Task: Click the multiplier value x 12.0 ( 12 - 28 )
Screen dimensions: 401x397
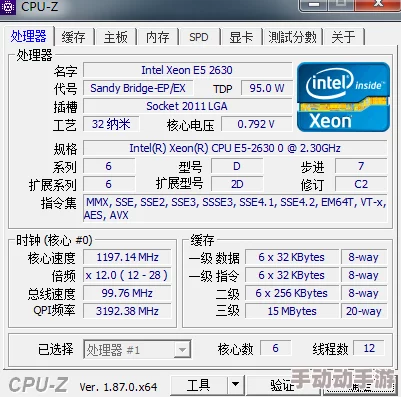Action: click(127, 275)
